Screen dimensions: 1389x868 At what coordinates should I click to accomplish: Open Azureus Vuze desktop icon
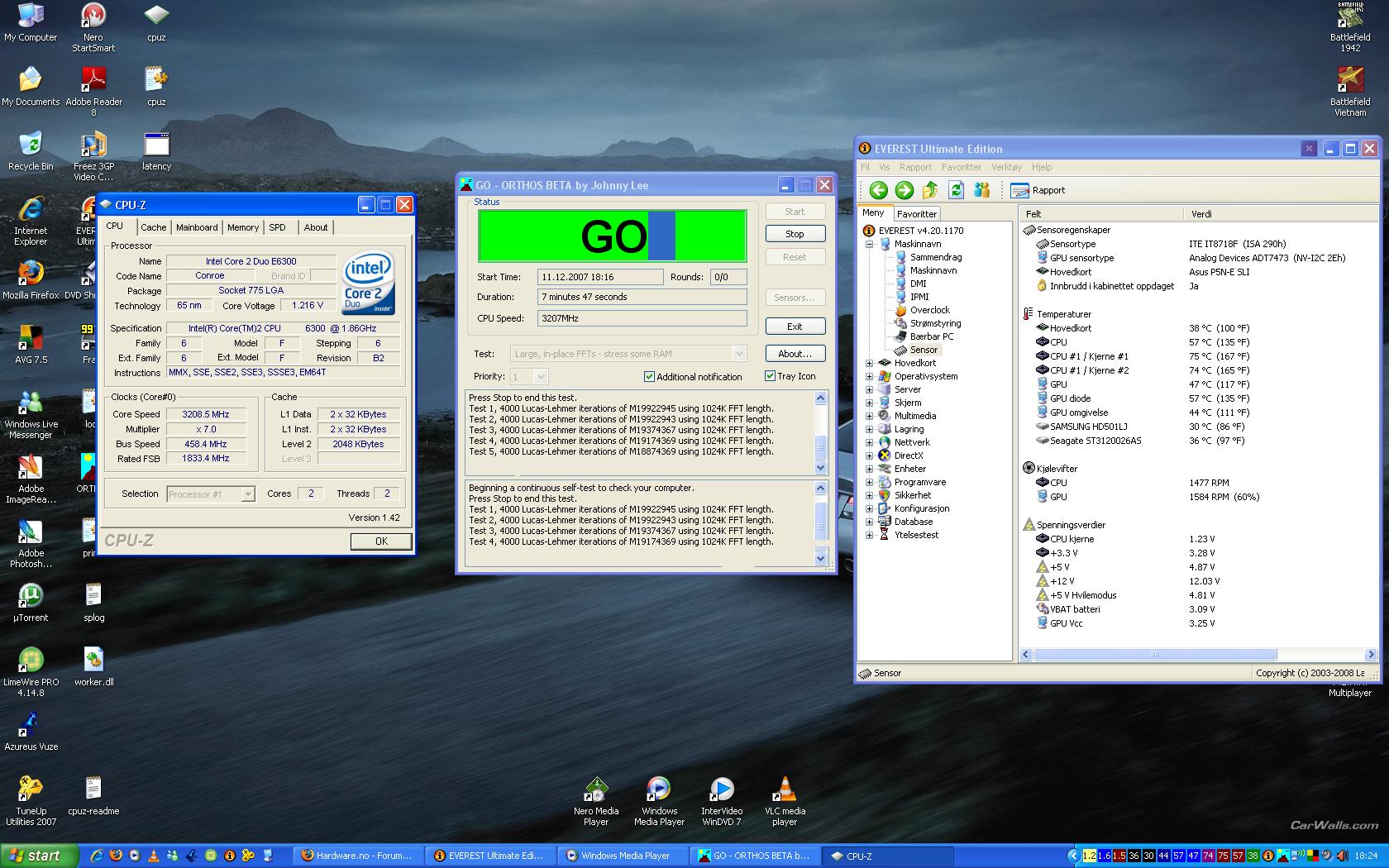point(31,732)
